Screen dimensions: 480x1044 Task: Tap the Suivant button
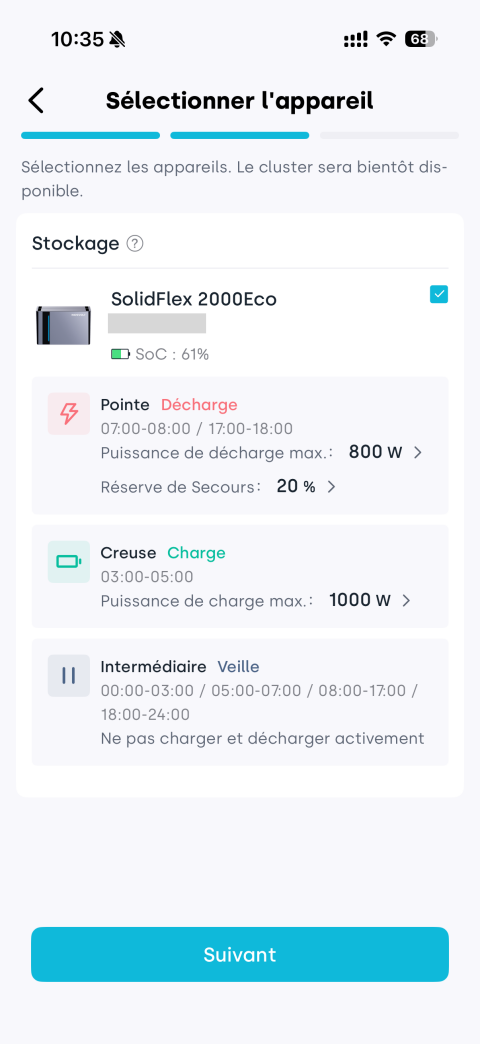coord(240,954)
